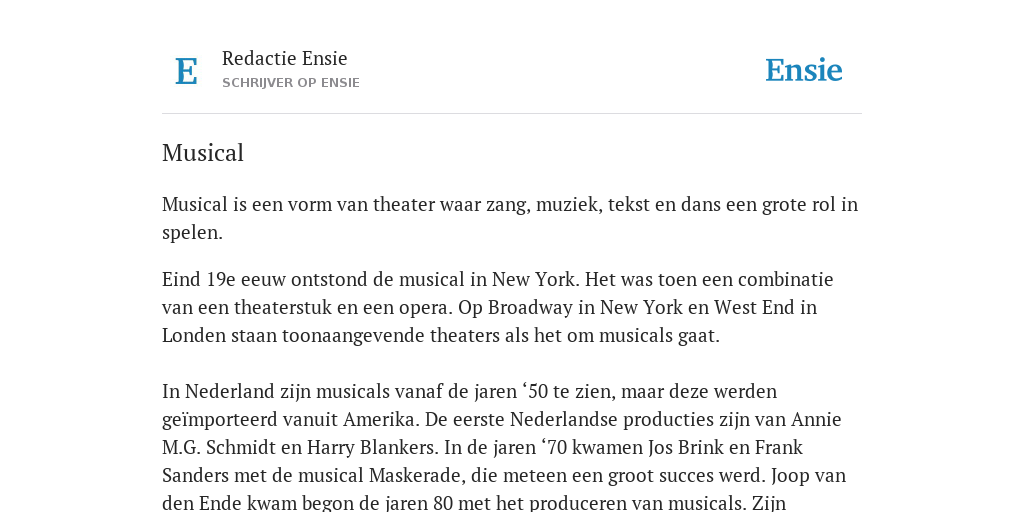This screenshot has width=1024, height=512.
Task: Click the definition paragraph starting 'Musical is een vorm'
Action: click(510, 218)
